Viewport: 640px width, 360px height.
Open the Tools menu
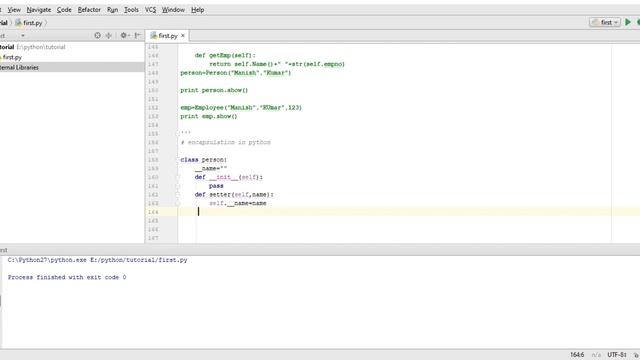[131, 9]
